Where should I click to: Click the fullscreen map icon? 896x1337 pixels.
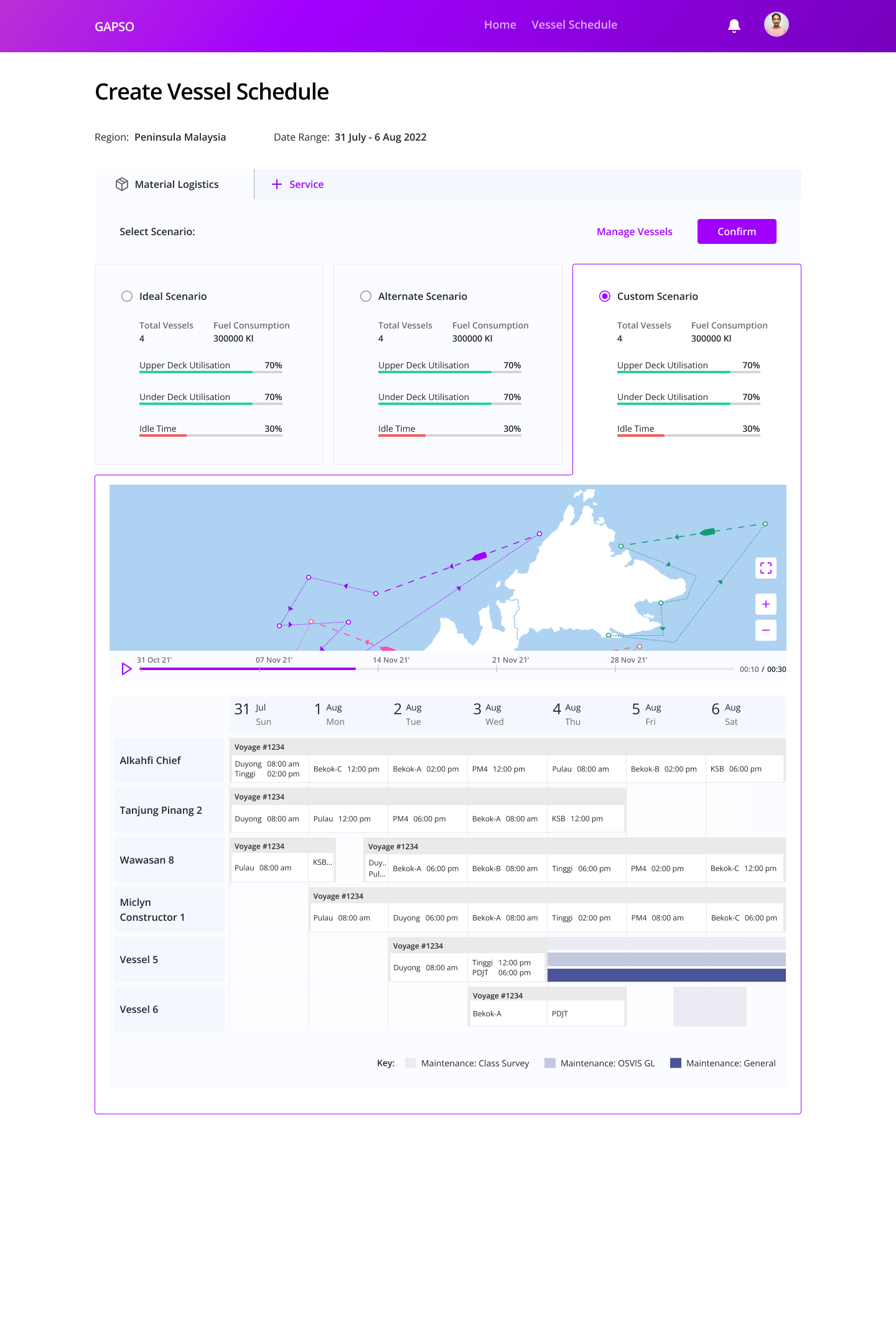(766, 568)
